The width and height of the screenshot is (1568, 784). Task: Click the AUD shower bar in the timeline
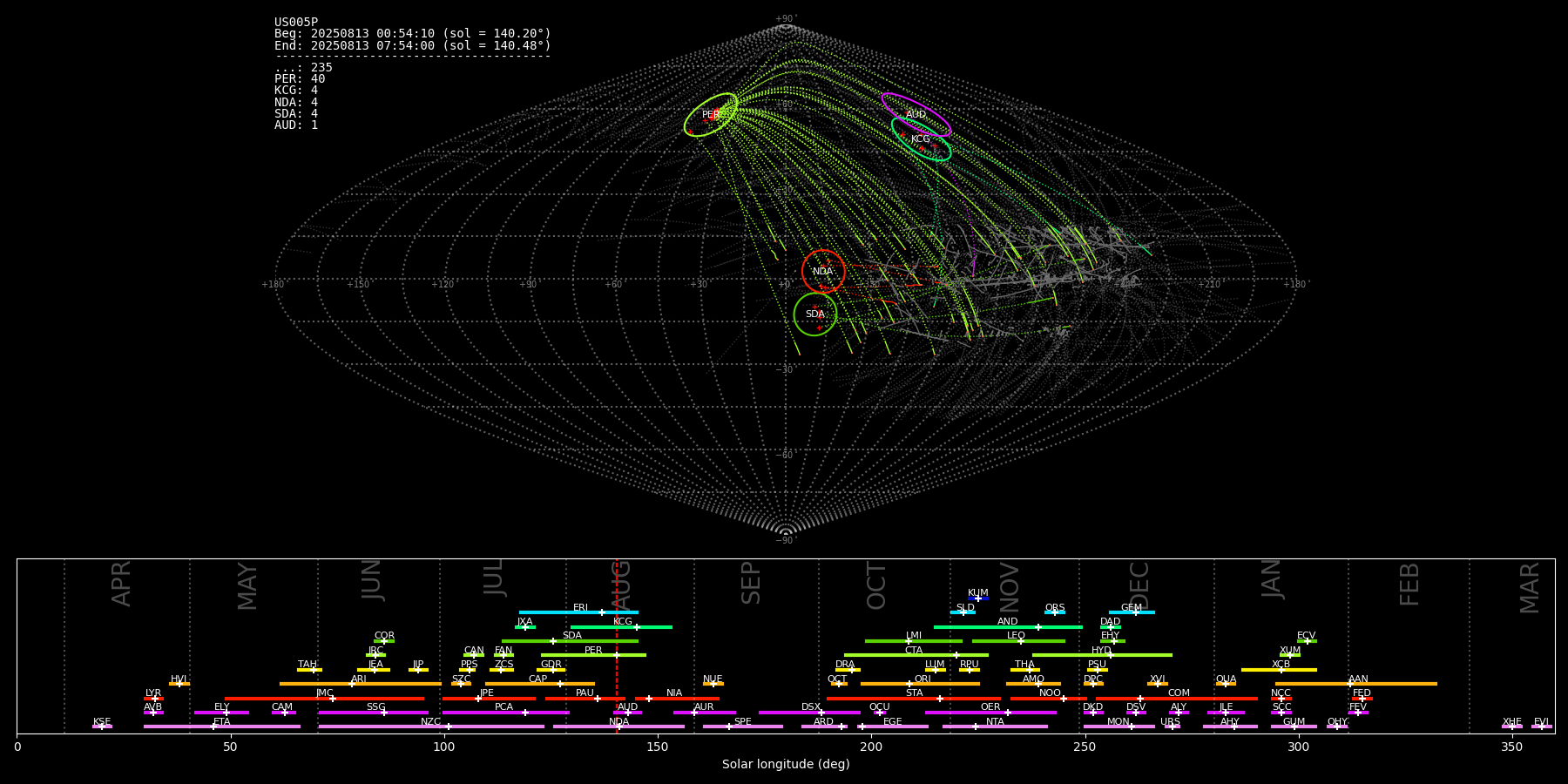pyautogui.click(x=627, y=713)
